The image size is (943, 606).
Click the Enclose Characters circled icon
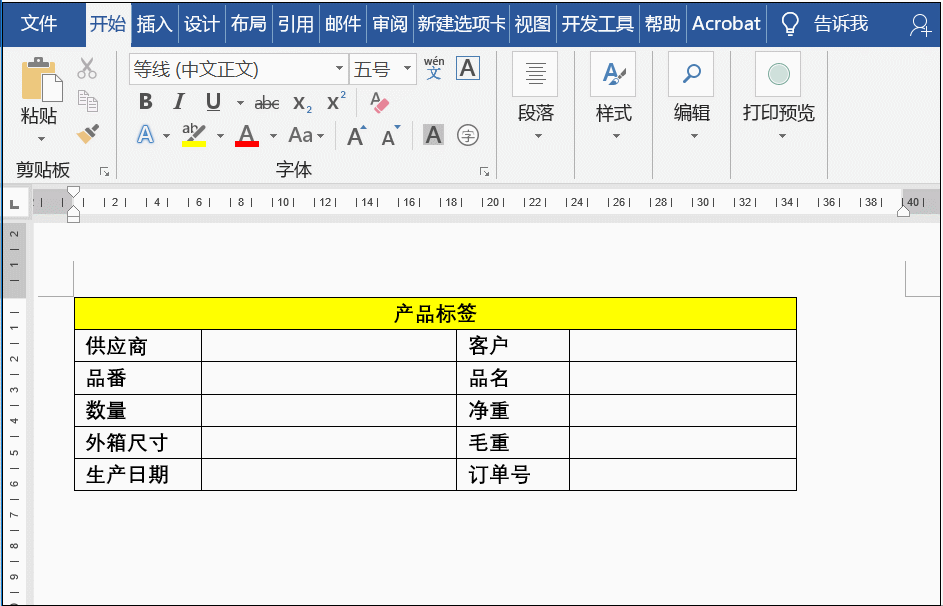pos(468,135)
